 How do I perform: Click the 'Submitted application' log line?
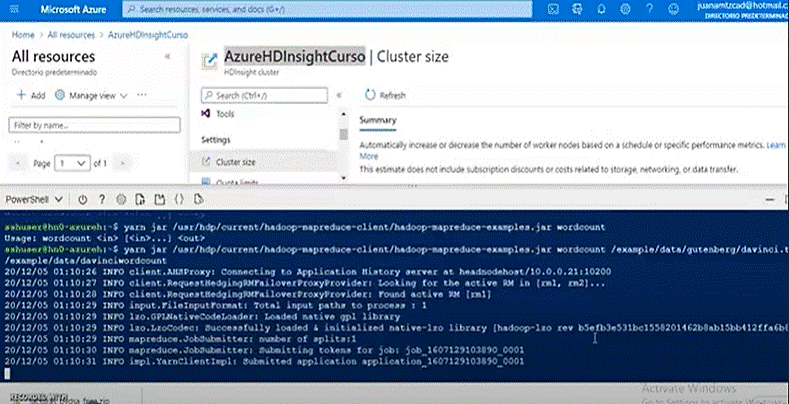[264, 361]
